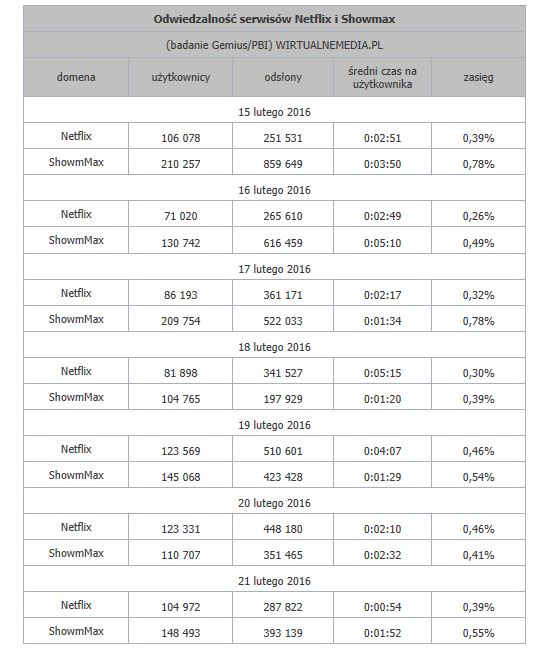Select the '18 lutego 2016' date row
The width and height of the screenshot is (535, 654).
(274, 347)
